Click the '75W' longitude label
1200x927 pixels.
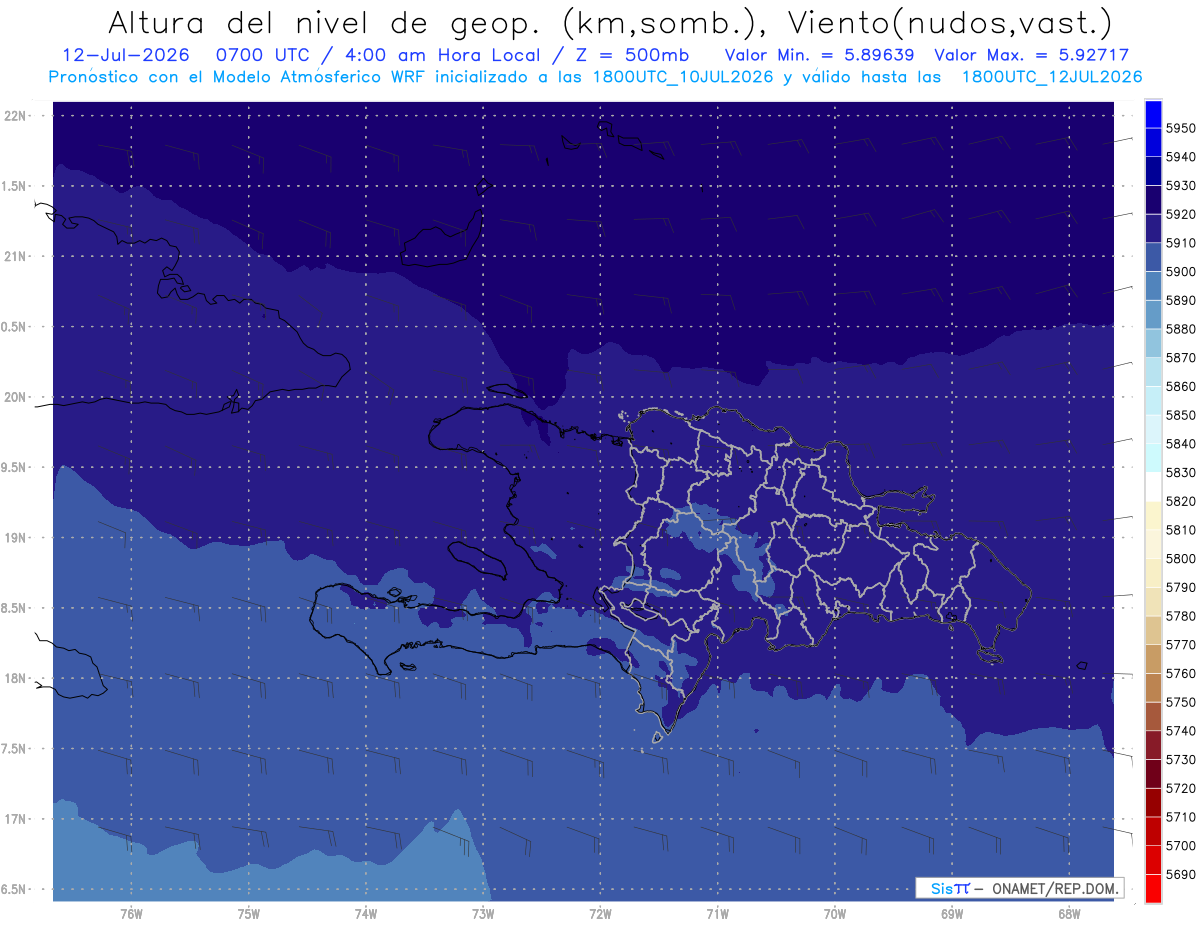click(249, 914)
